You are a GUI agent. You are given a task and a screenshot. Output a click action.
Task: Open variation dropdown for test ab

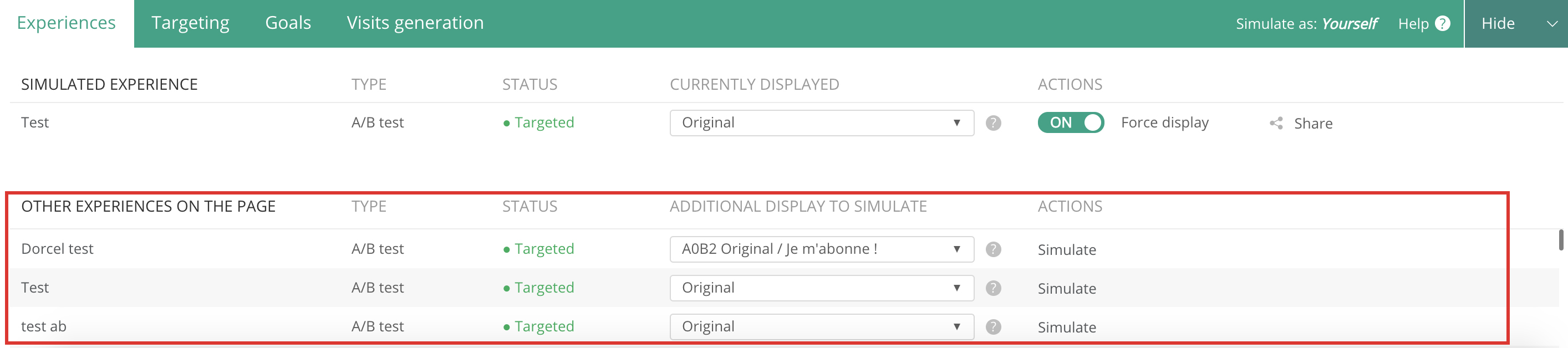coord(821,327)
